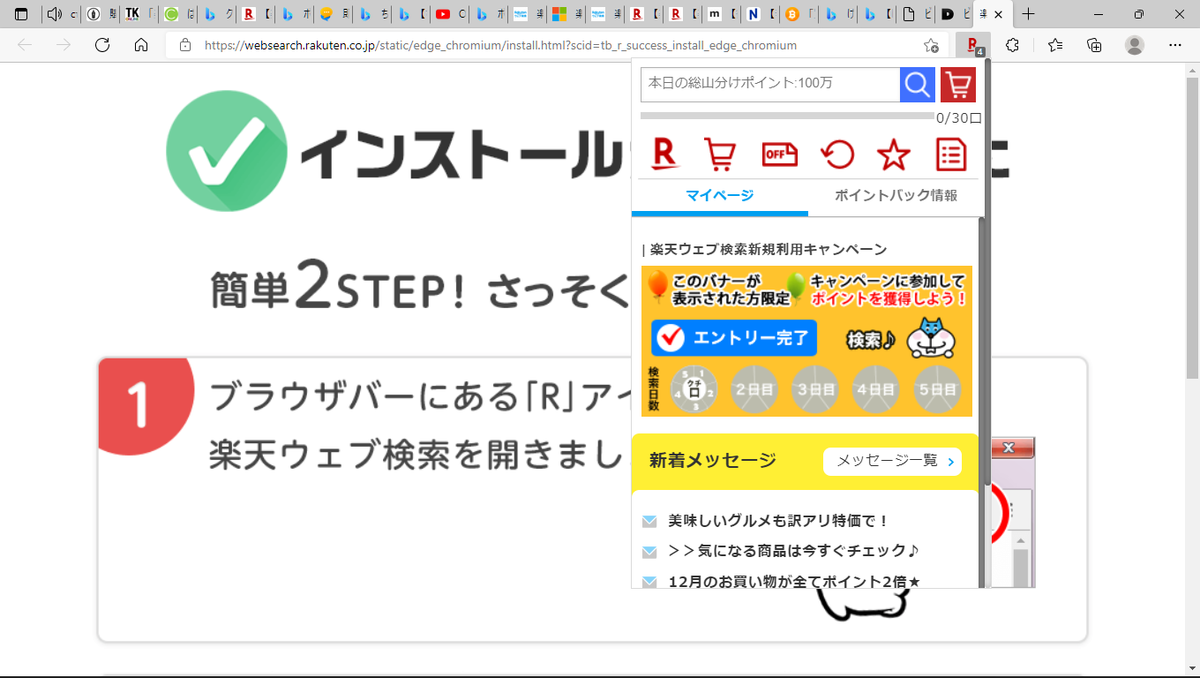Click the campaign banner cat mascot
The width and height of the screenshot is (1200, 678).
(930, 340)
